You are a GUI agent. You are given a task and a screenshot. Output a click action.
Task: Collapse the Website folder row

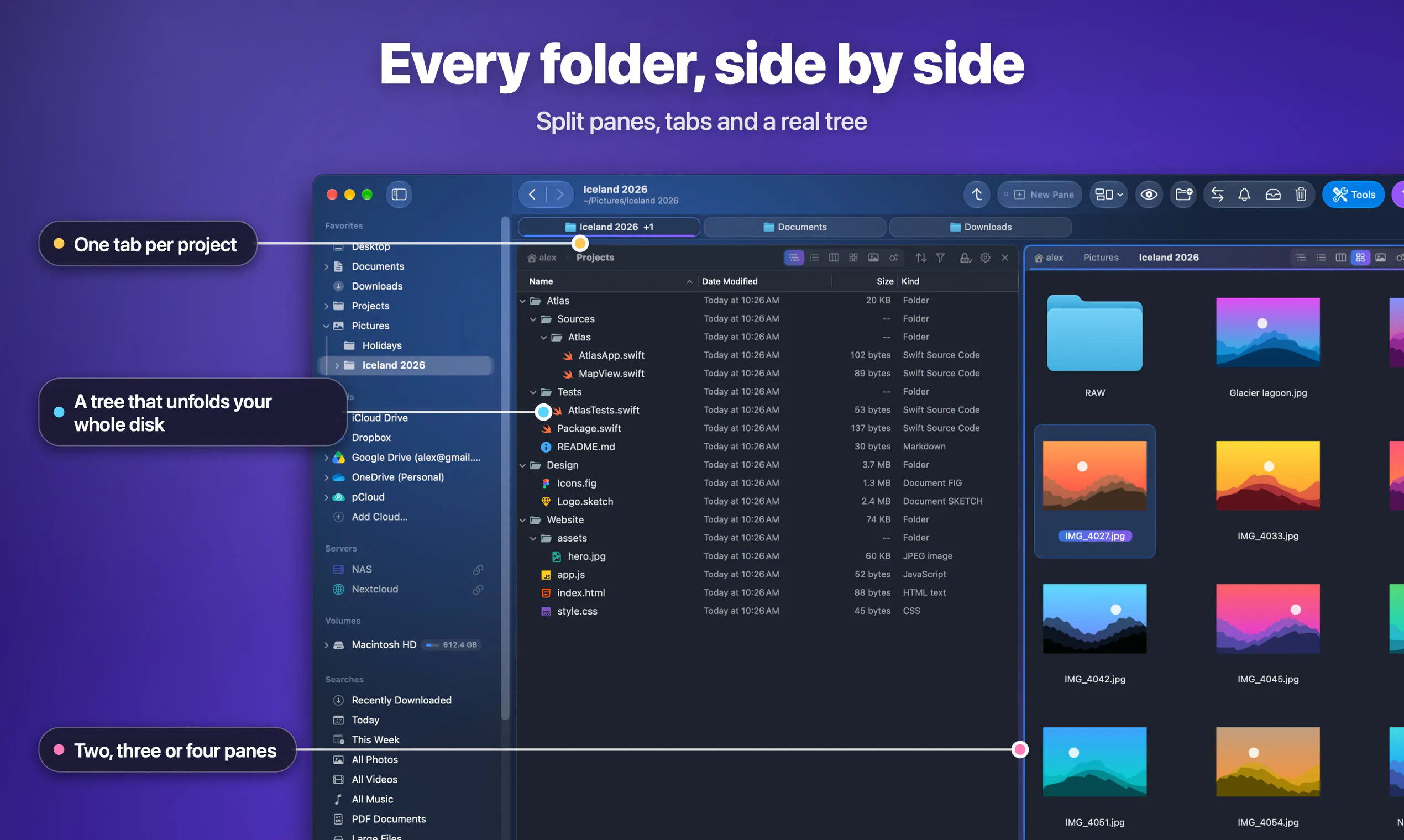coord(522,520)
